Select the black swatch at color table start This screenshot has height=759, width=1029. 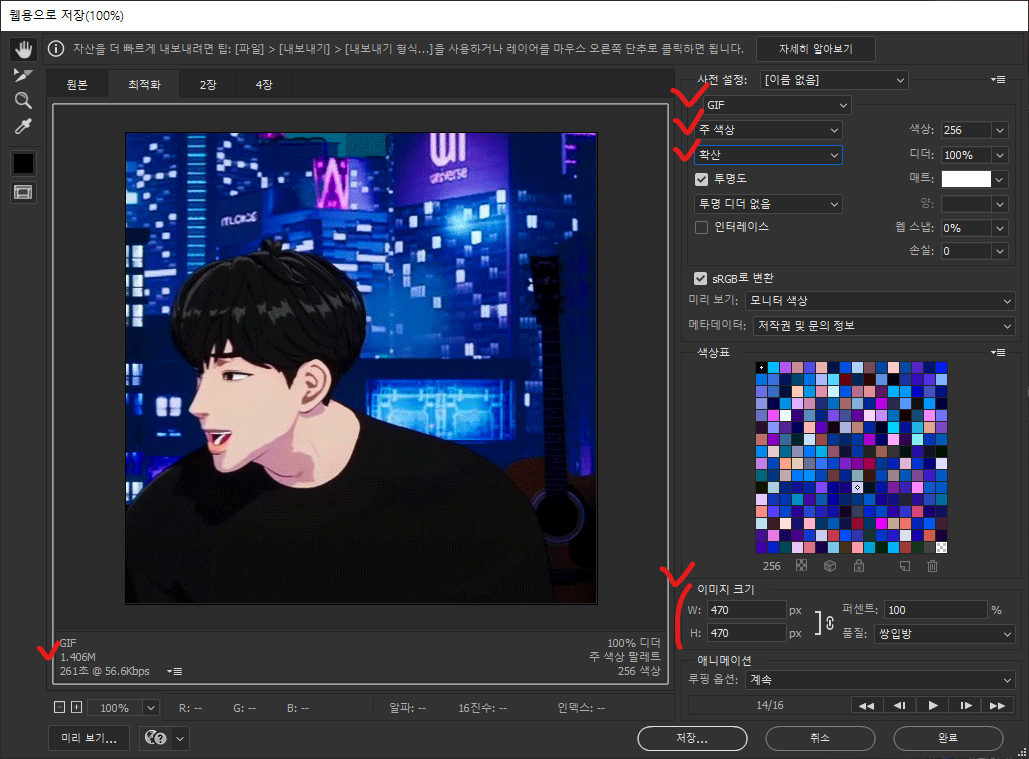[761, 367]
